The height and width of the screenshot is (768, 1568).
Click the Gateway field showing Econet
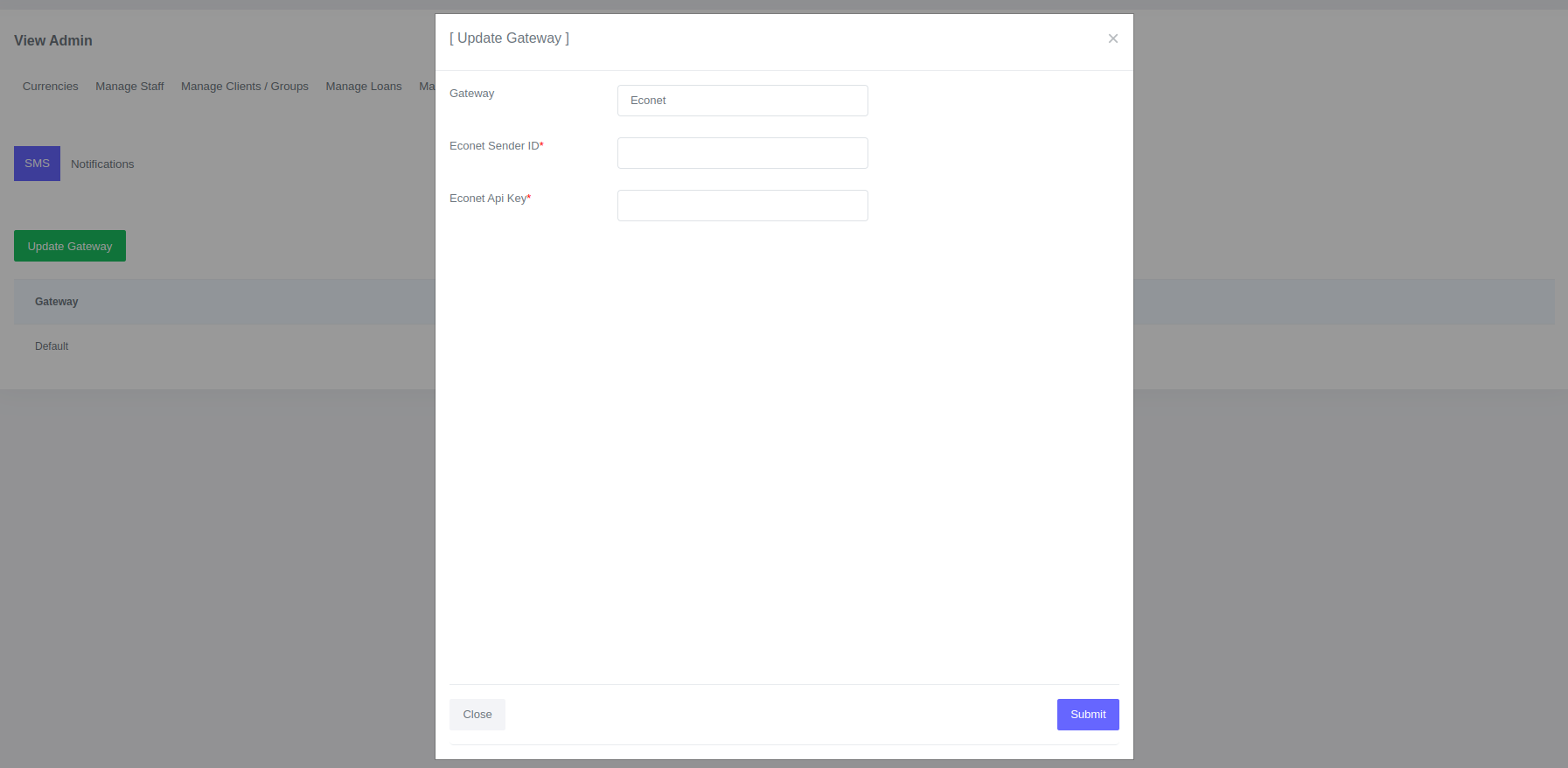point(742,101)
